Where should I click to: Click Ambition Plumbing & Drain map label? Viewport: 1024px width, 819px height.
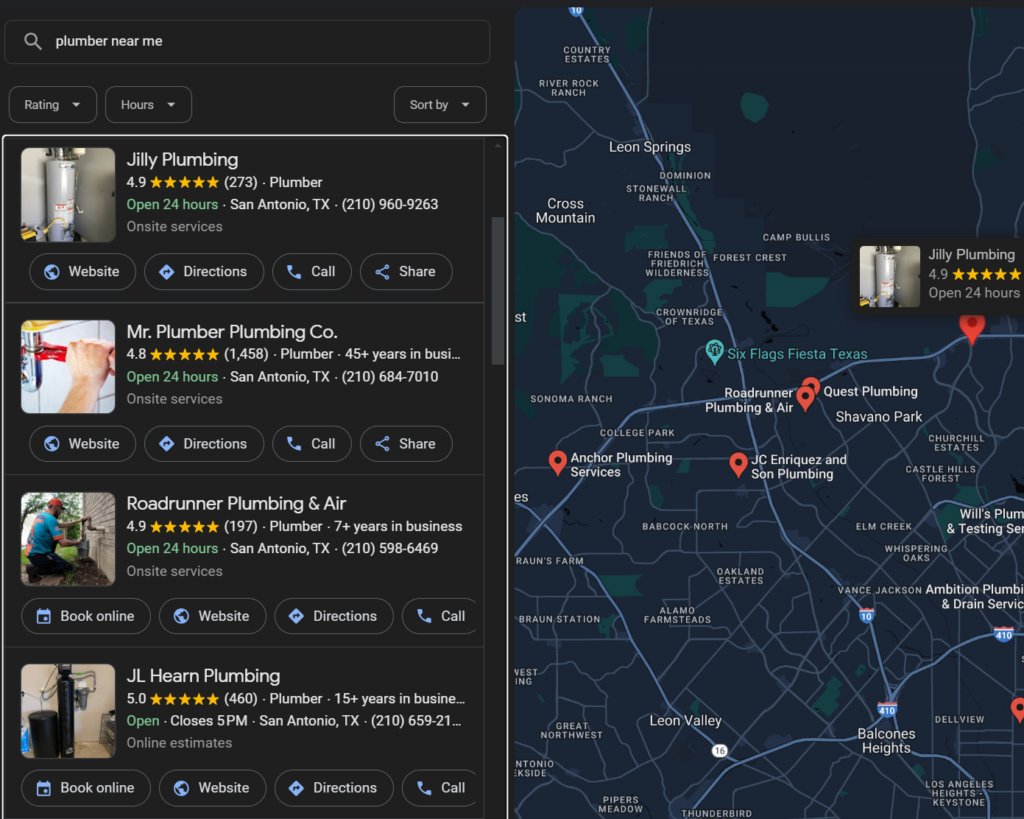[x=974, y=596]
